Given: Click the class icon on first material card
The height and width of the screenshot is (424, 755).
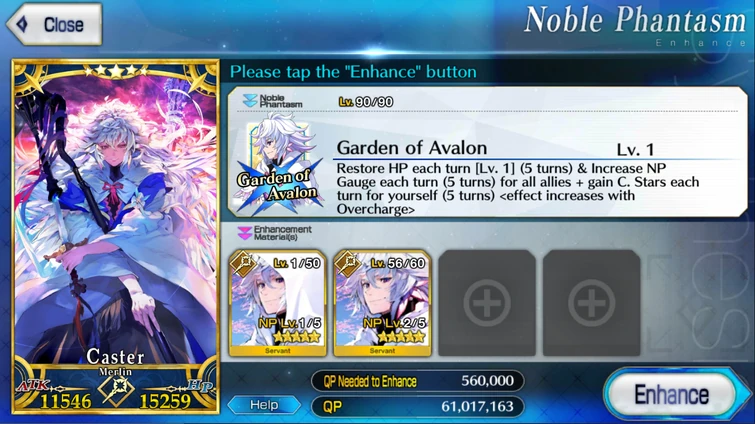Looking at the screenshot, I should [243, 264].
